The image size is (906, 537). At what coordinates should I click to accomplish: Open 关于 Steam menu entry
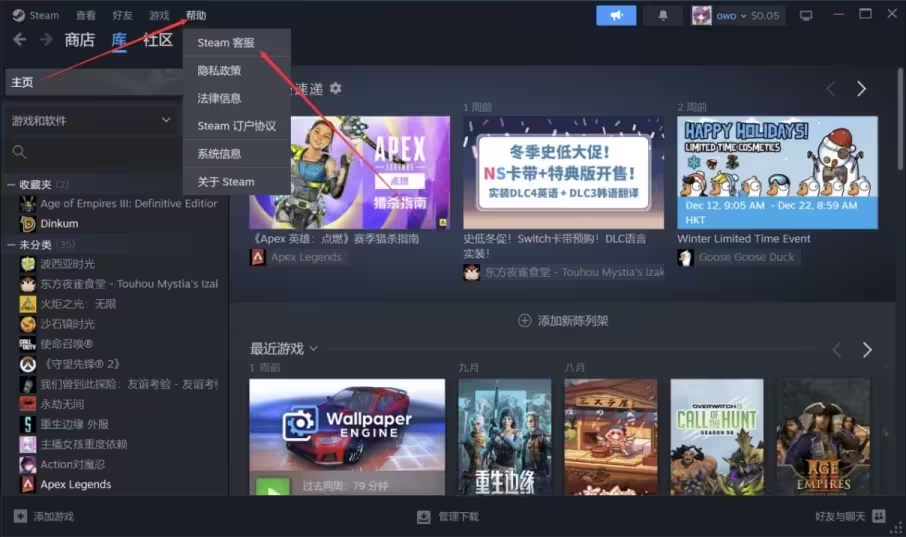click(236, 182)
